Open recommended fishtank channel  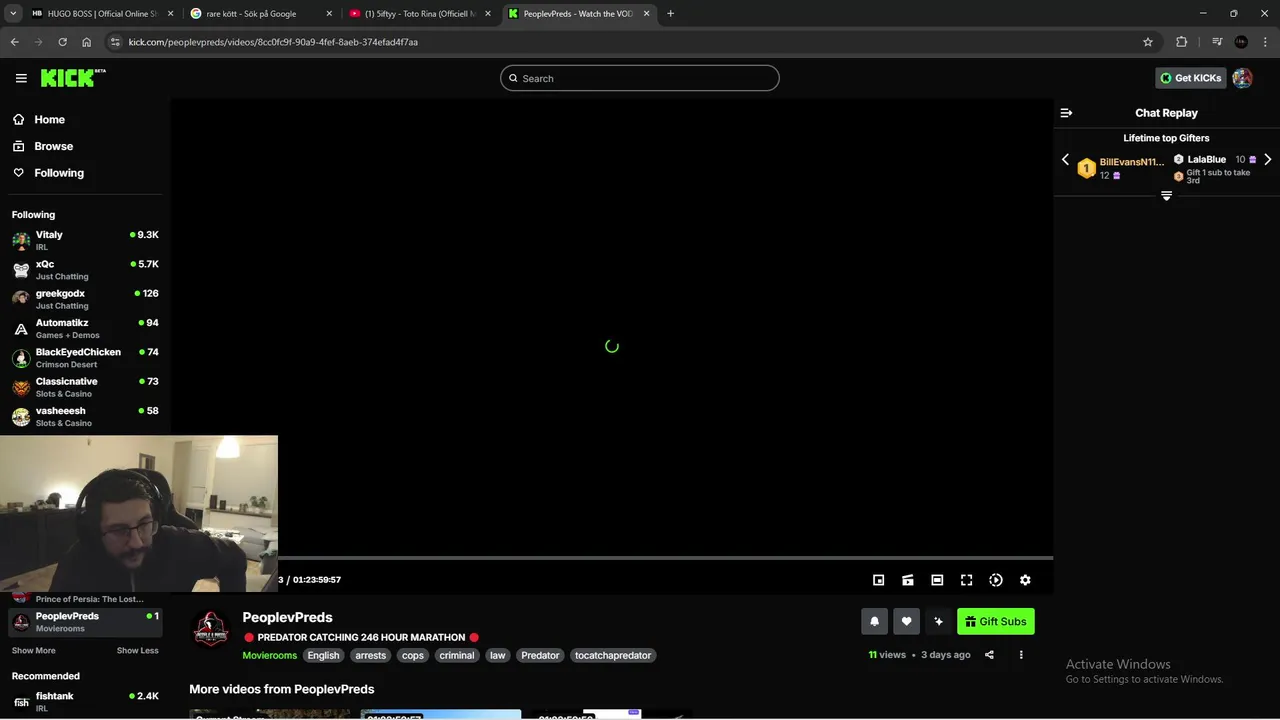tap(85, 701)
